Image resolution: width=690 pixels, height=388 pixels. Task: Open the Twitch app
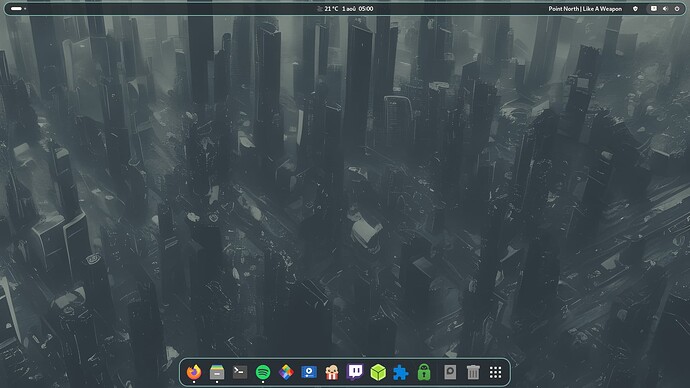355,372
